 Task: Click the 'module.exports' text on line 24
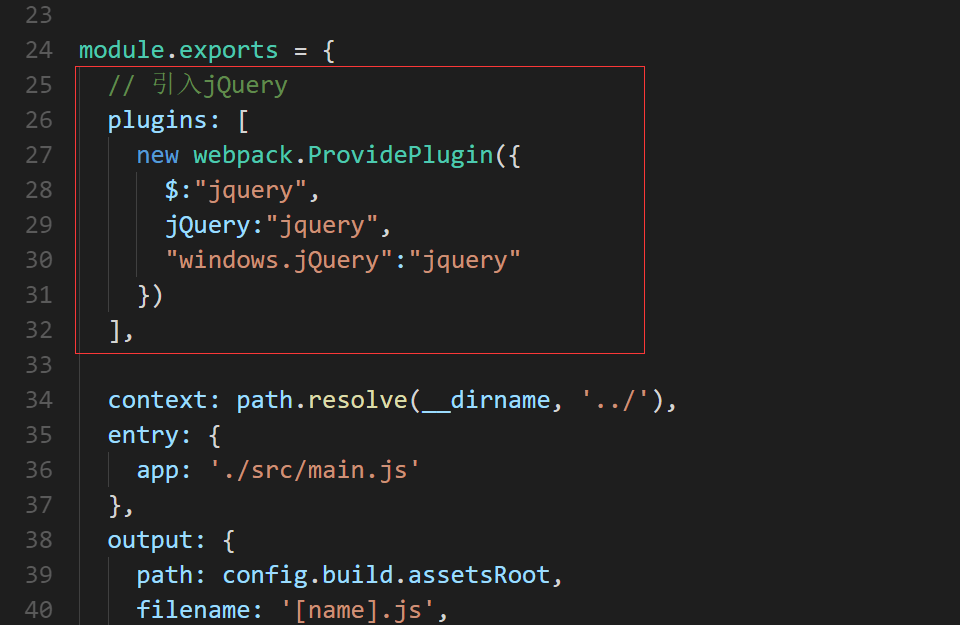[179, 50]
